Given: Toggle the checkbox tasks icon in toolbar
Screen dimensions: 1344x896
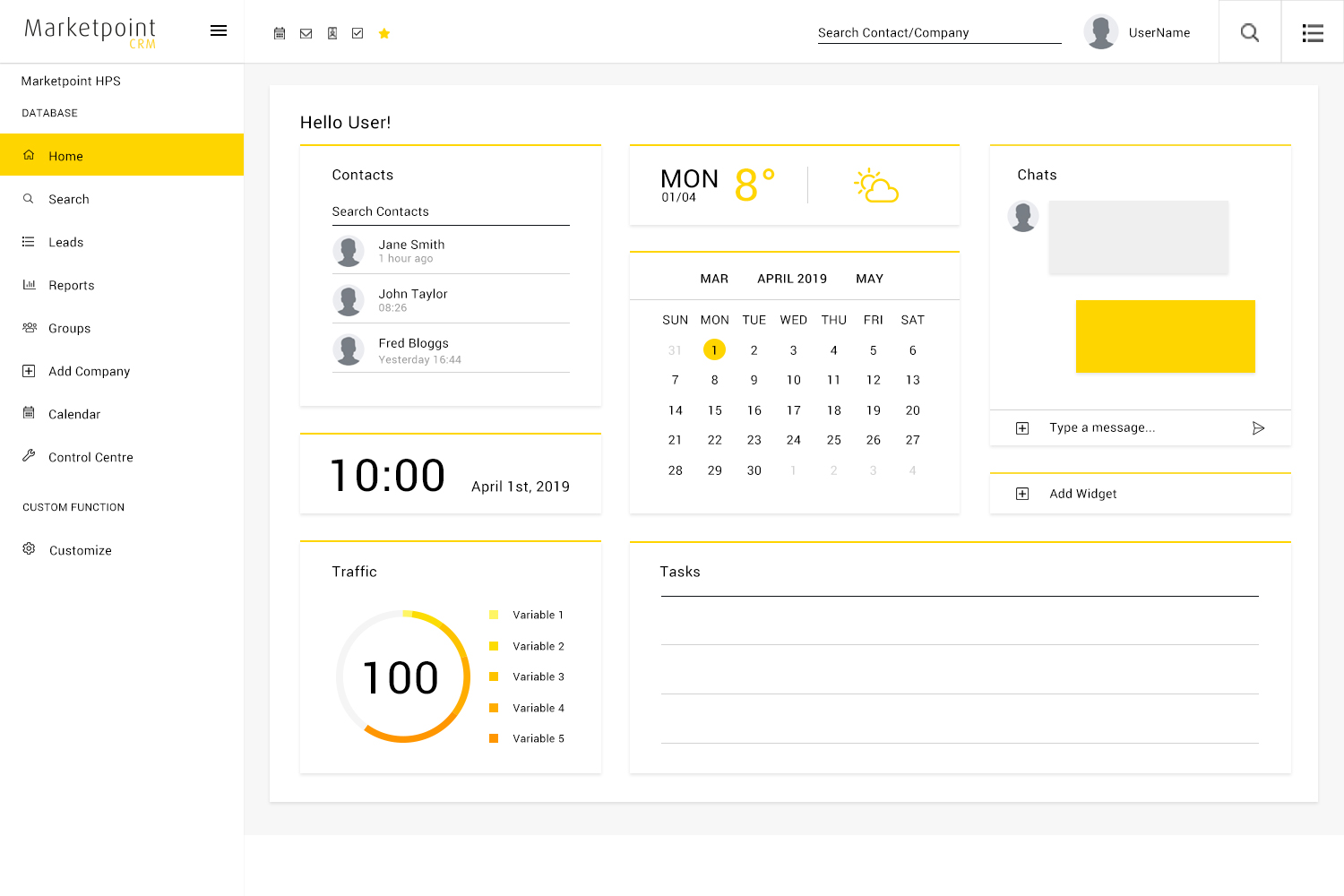Looking at the screenshot, I should tap(358, 33).
